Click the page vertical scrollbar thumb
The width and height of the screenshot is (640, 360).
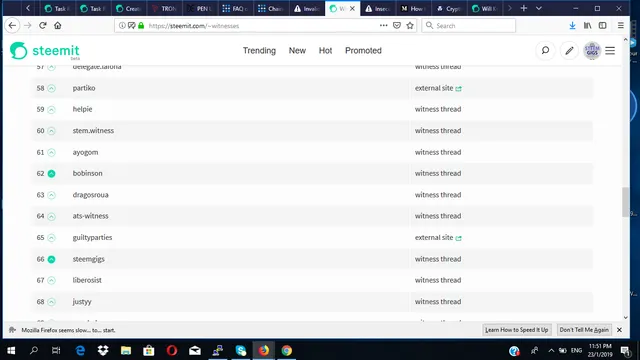point(625,202)
